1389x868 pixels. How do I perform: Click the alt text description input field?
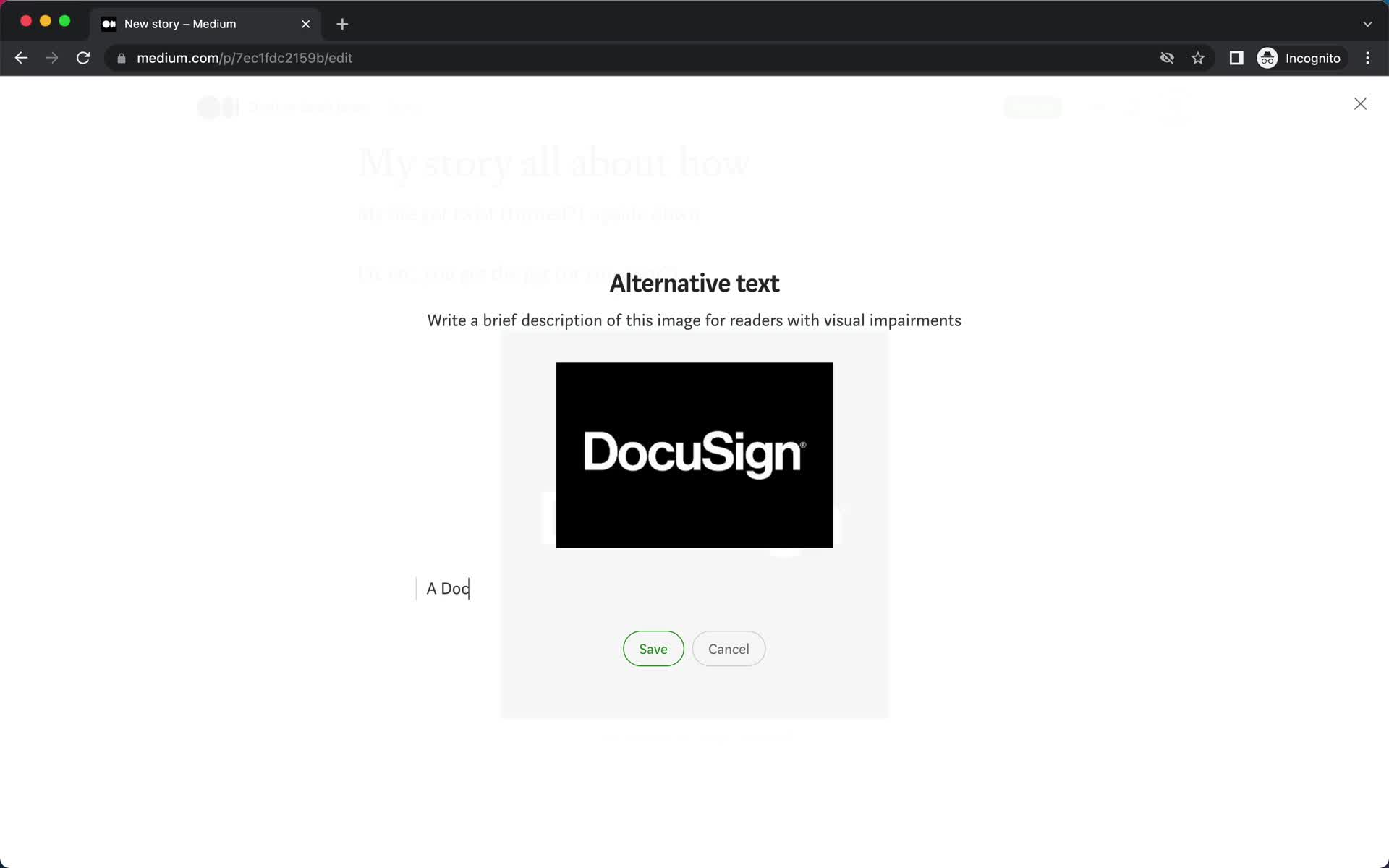(694, 588)
